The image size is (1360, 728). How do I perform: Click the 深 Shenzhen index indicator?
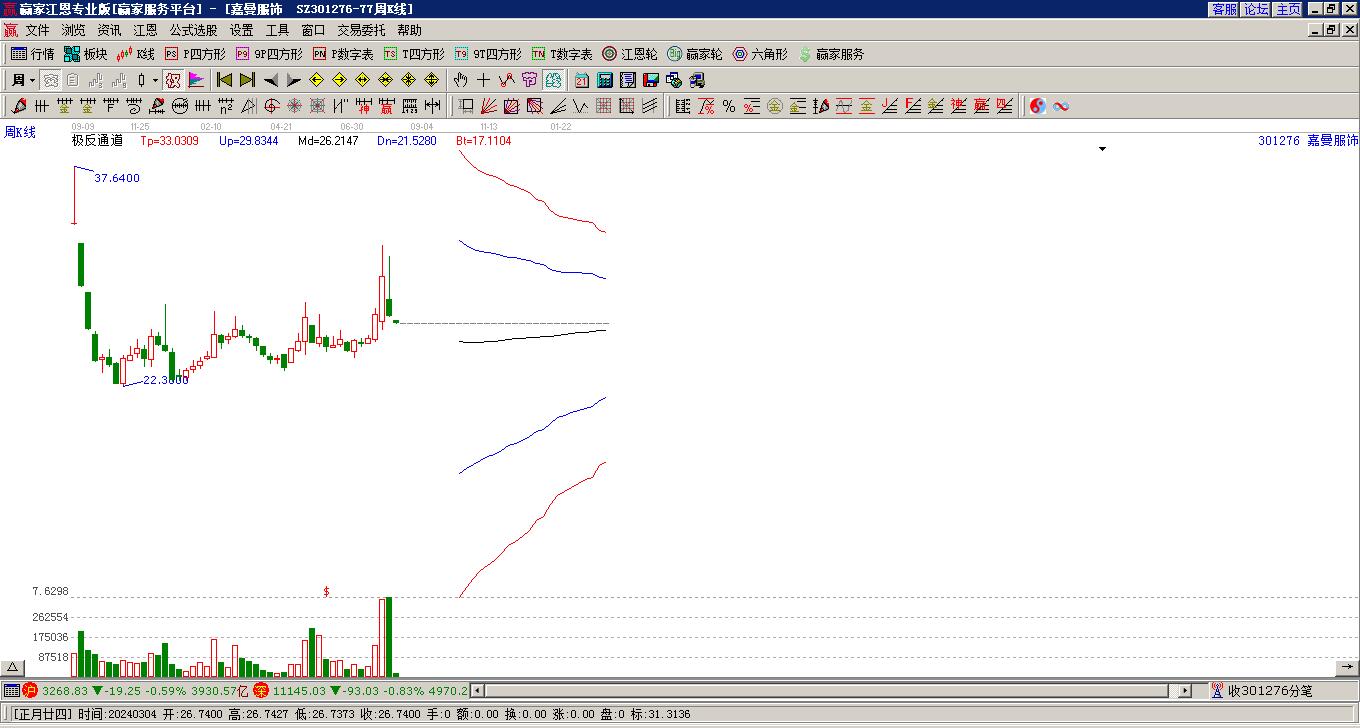pos(261,691)
